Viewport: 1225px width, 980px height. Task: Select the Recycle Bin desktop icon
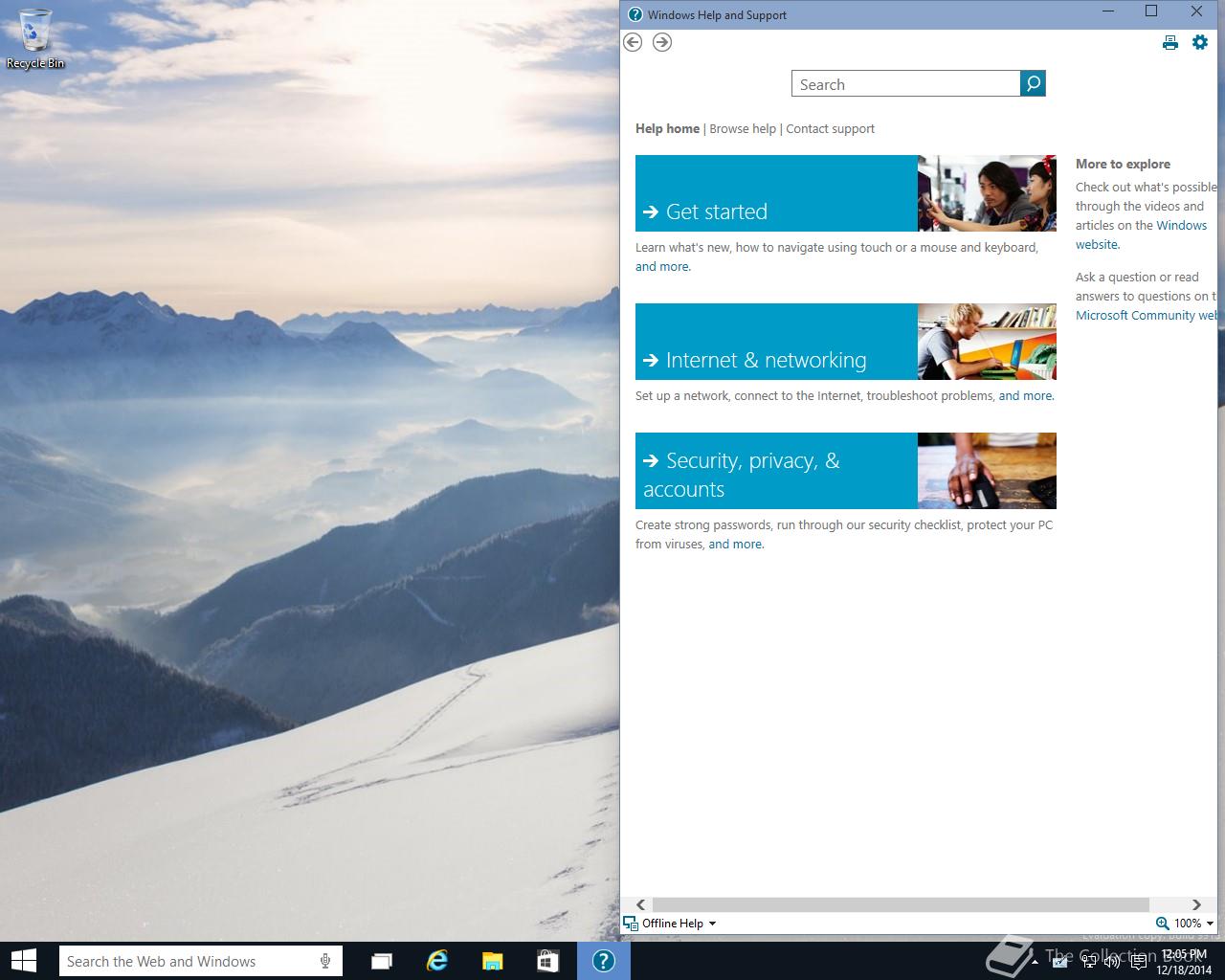(x=35, y=39)
